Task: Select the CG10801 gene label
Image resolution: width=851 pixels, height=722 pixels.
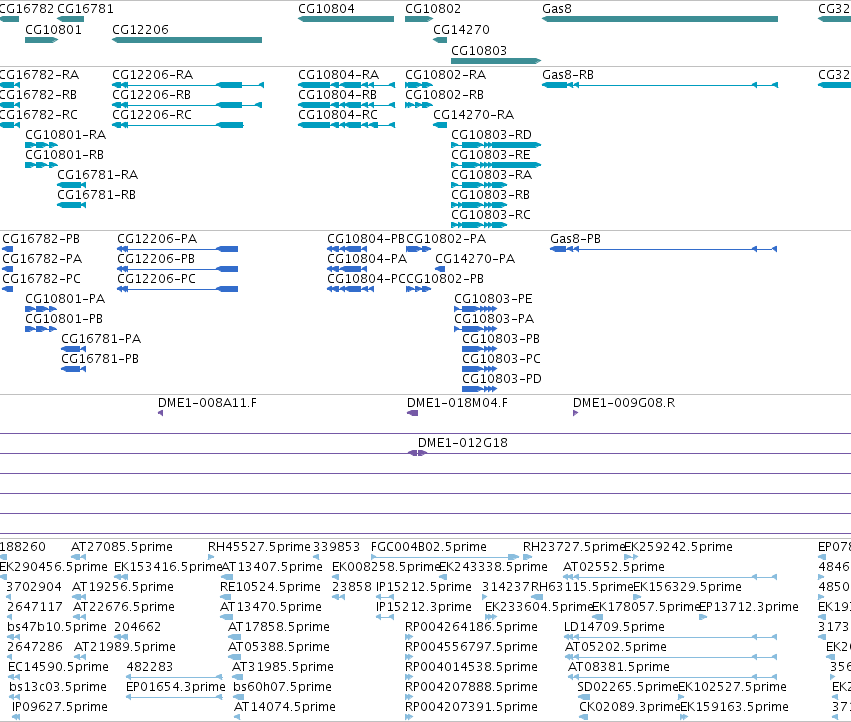Action: 53,30
